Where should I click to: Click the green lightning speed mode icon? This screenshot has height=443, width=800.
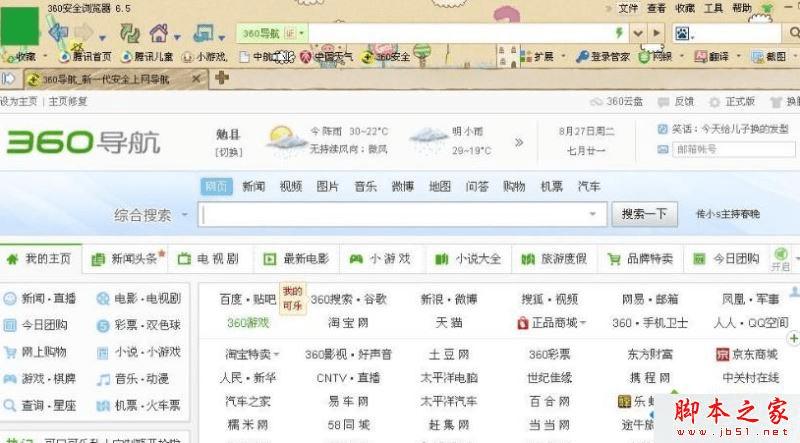[x=619, y=33]
